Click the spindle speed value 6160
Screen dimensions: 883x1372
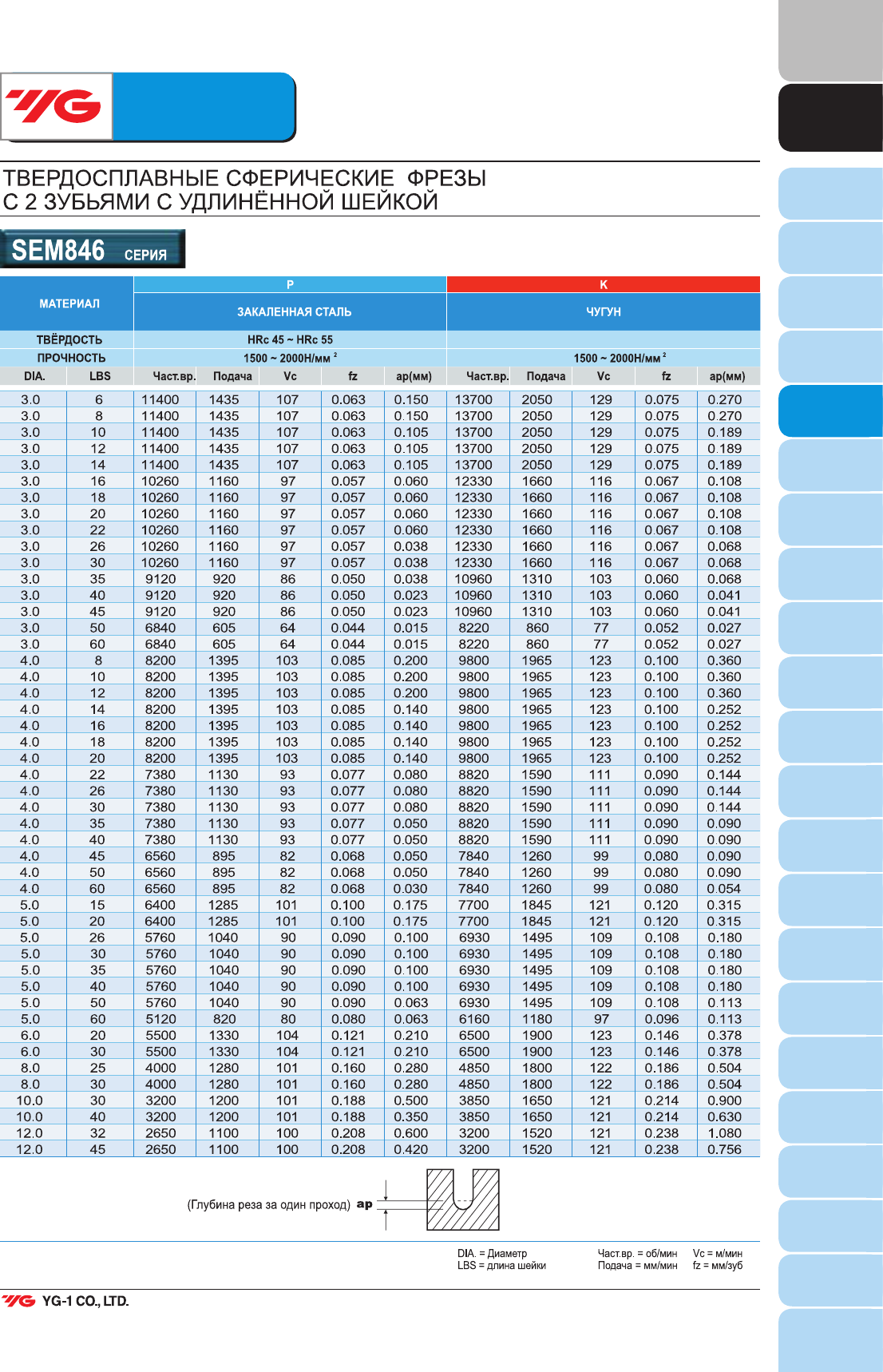coord(474,1019)
